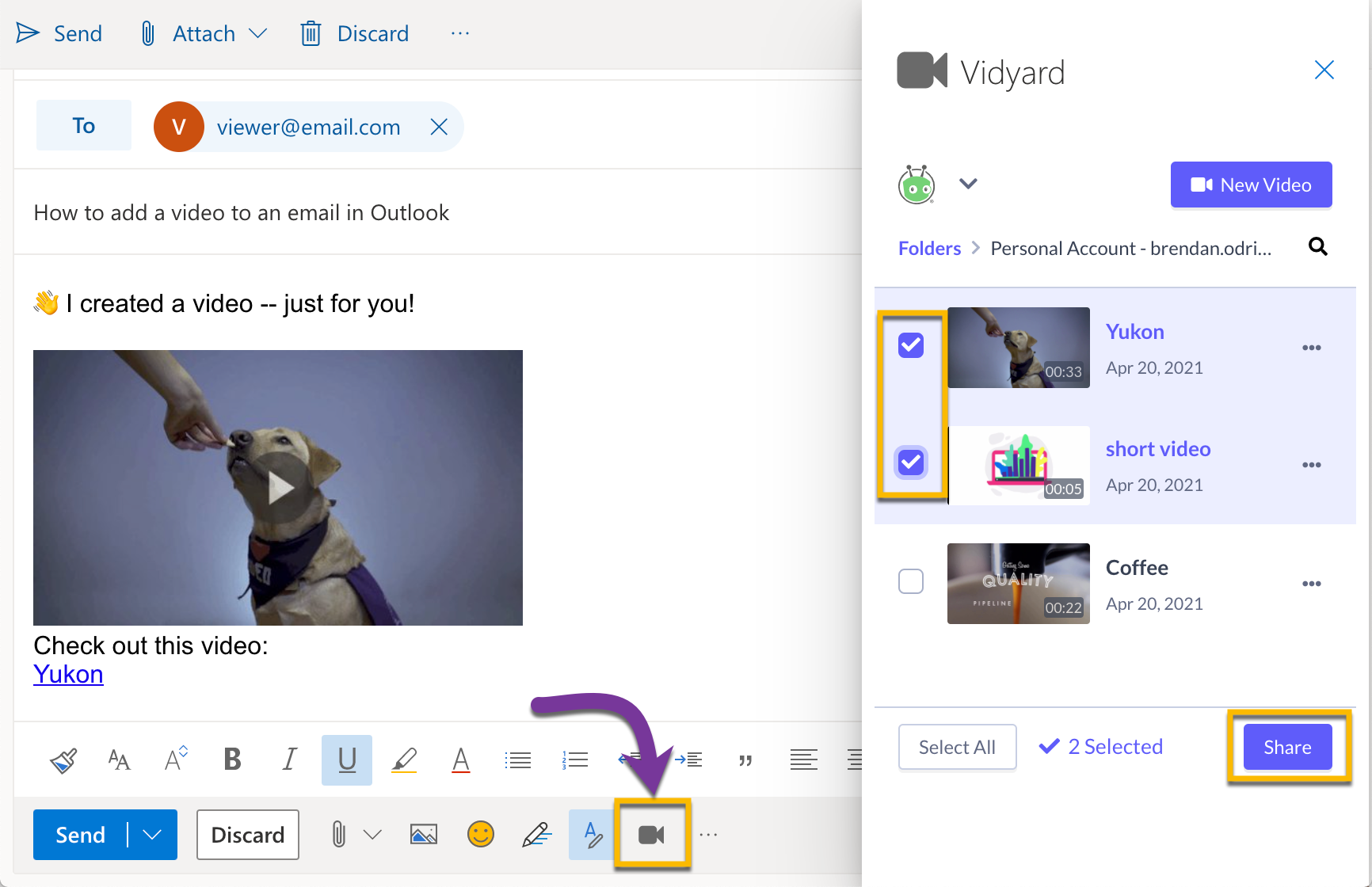
Task: Click Personal Account breadcrumb text
Action: click(1131, 249)
